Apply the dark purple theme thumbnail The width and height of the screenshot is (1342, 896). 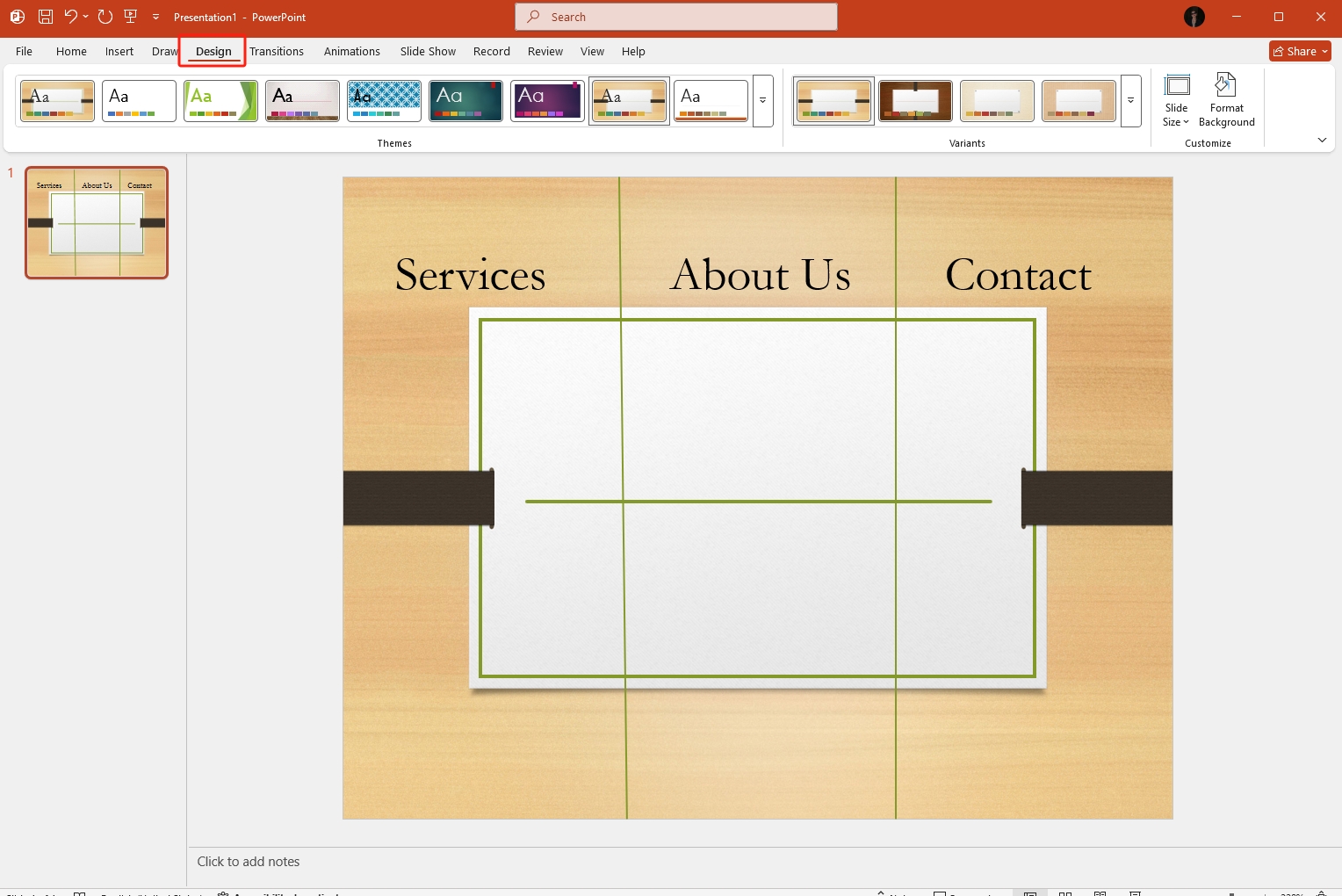coord(547,101)
